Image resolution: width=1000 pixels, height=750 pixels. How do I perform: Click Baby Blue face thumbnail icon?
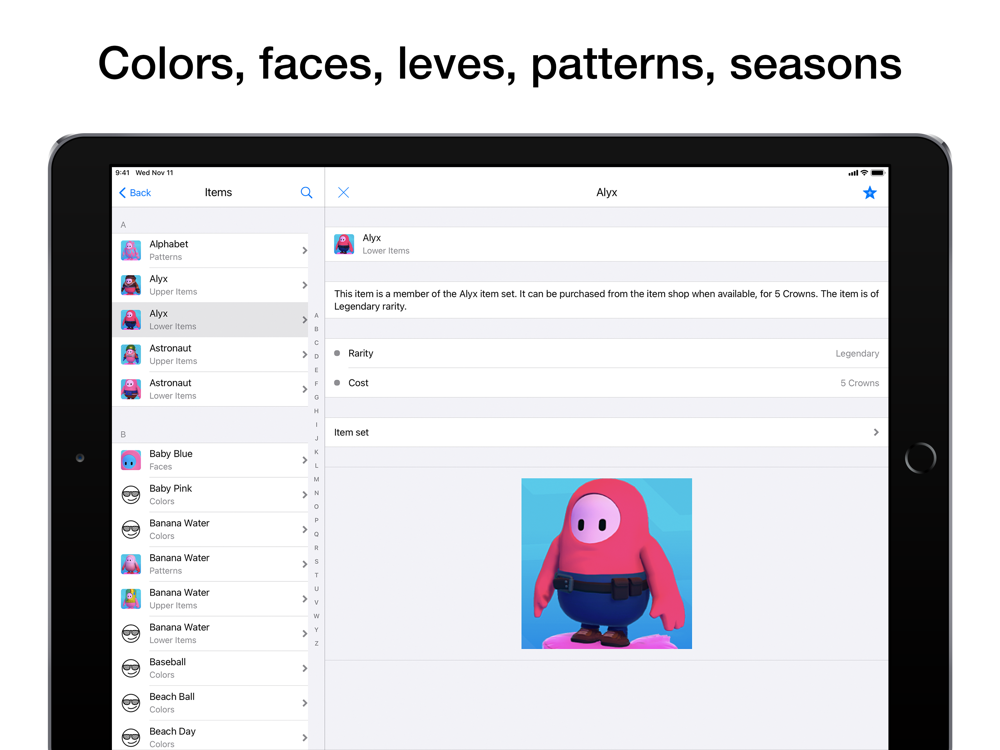coord(131,460)
